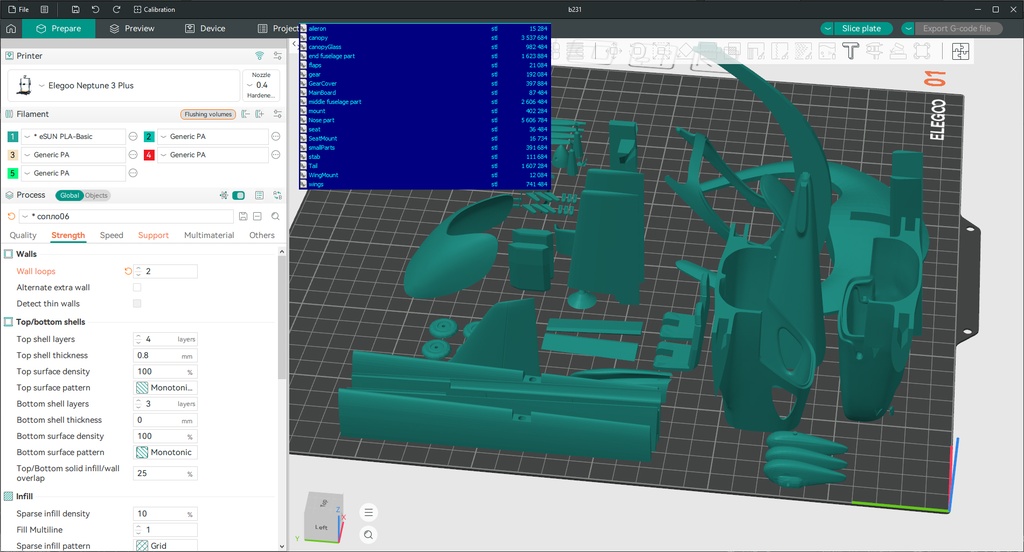Click the printer Wi-Fi connection icon
This screenshot has height=552, width=1024.
click(x=259, y=56)
